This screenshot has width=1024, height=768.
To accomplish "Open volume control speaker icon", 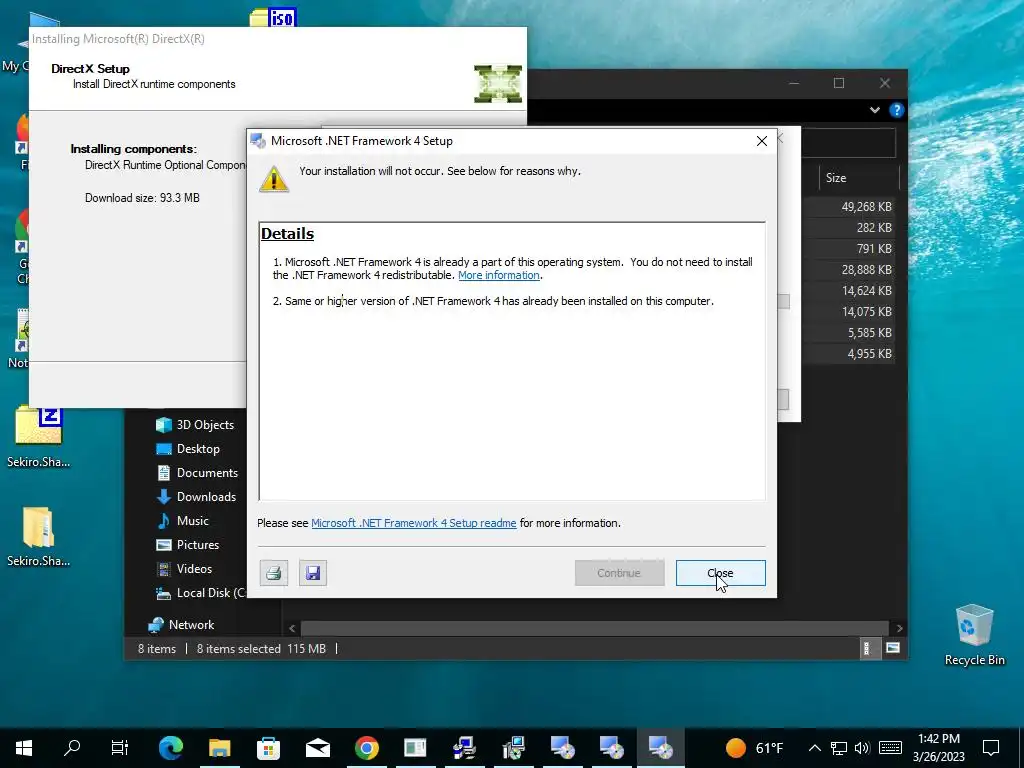I will click(x=862, y=748).
